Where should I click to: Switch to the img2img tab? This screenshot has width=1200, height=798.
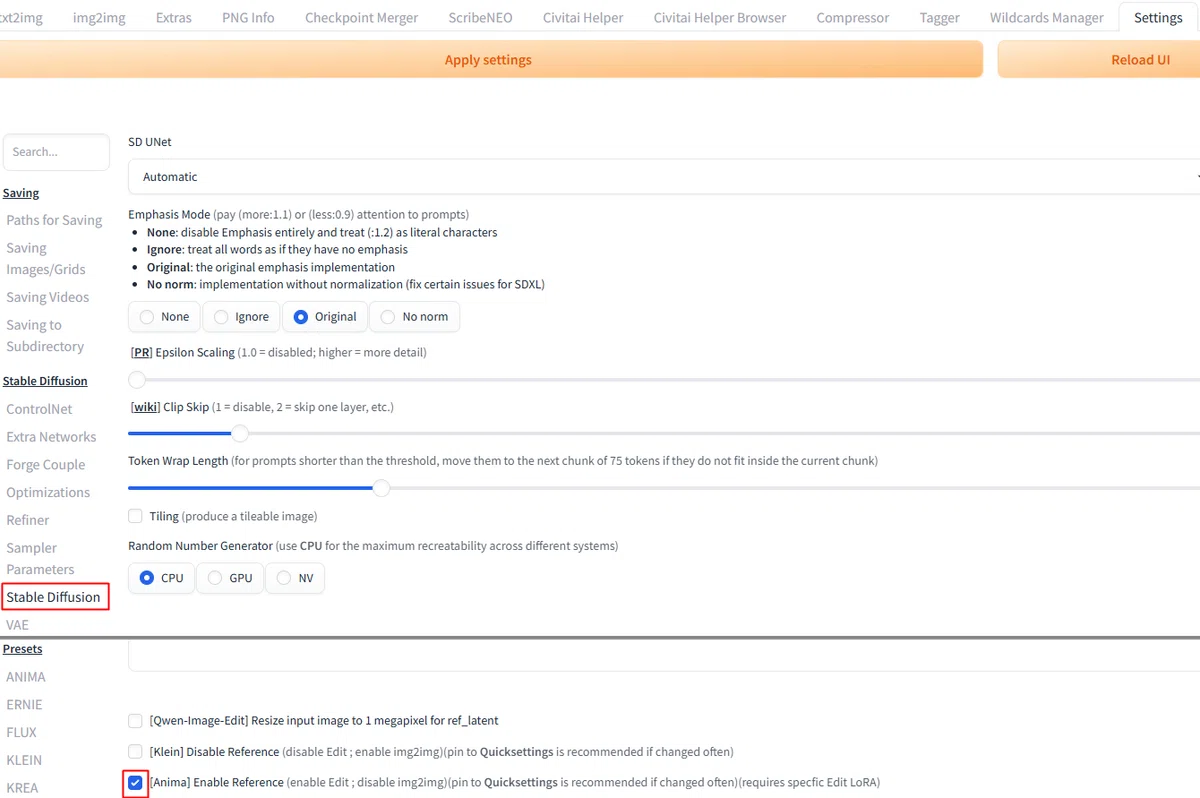pyautogui.click(x=99, y=17)
